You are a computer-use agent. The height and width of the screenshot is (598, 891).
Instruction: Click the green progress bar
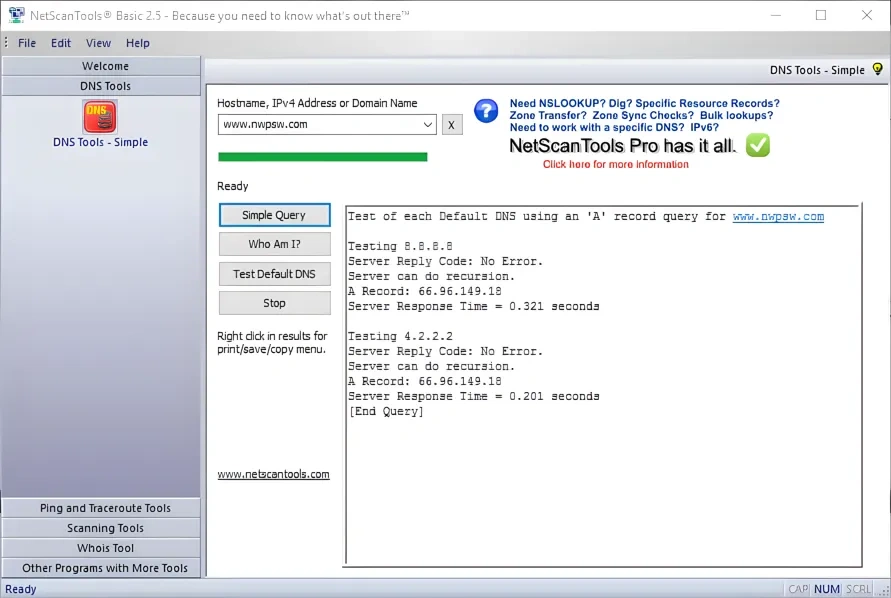(323, 157)
